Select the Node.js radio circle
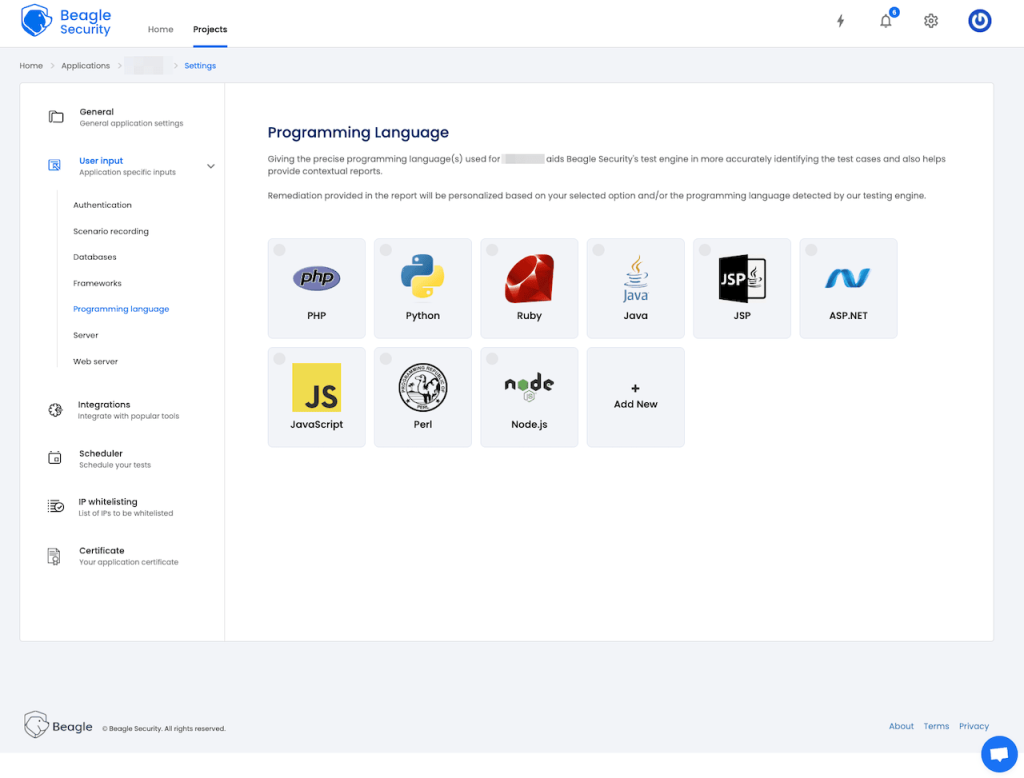This screenshot has height=778, width=1024. coord(492,359)
